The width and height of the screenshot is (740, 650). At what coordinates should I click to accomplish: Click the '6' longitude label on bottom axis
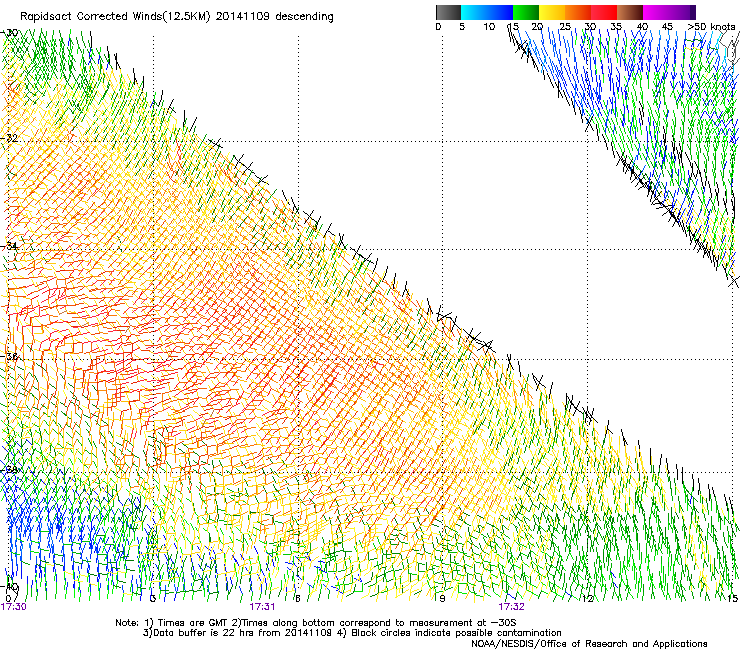pyautogui.click(x=297, y=599)
